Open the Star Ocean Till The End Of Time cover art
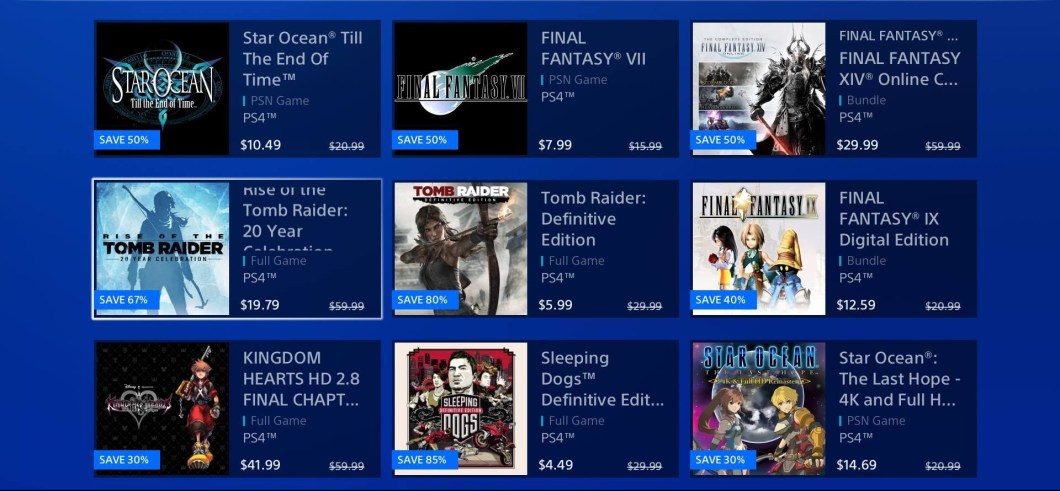 [162, 89]
